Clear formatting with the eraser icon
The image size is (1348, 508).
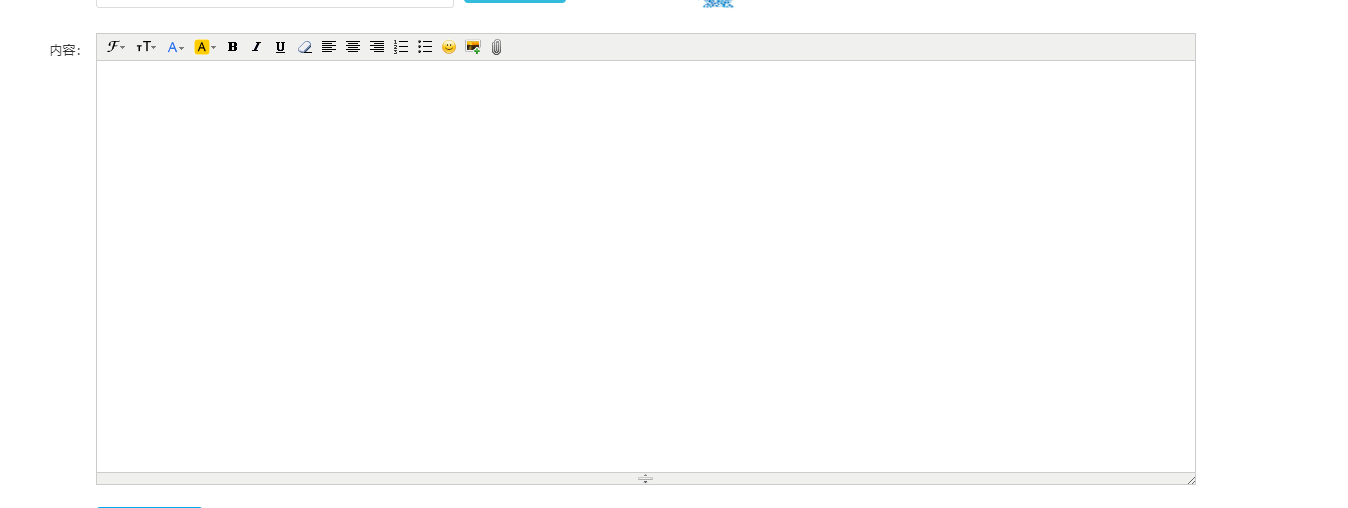(x=305, y=47)
